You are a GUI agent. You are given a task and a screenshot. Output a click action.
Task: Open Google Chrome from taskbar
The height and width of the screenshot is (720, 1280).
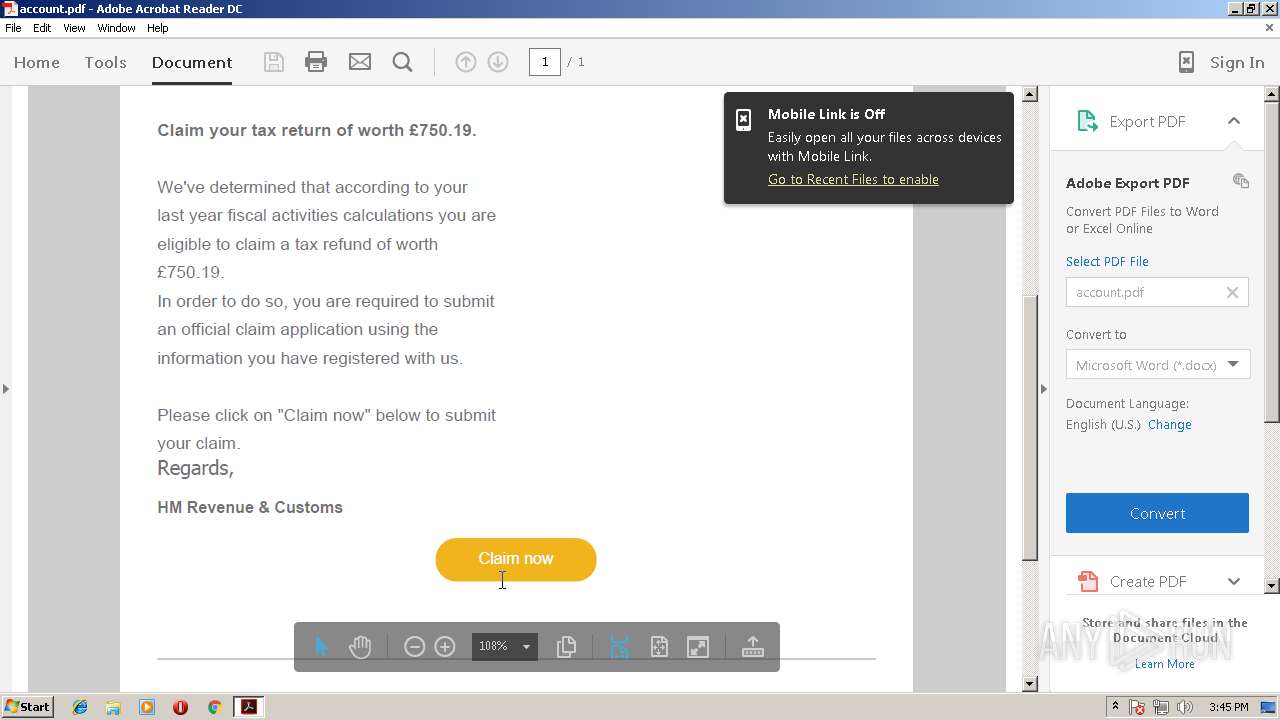pyautogui.click(x=214, y=707)
